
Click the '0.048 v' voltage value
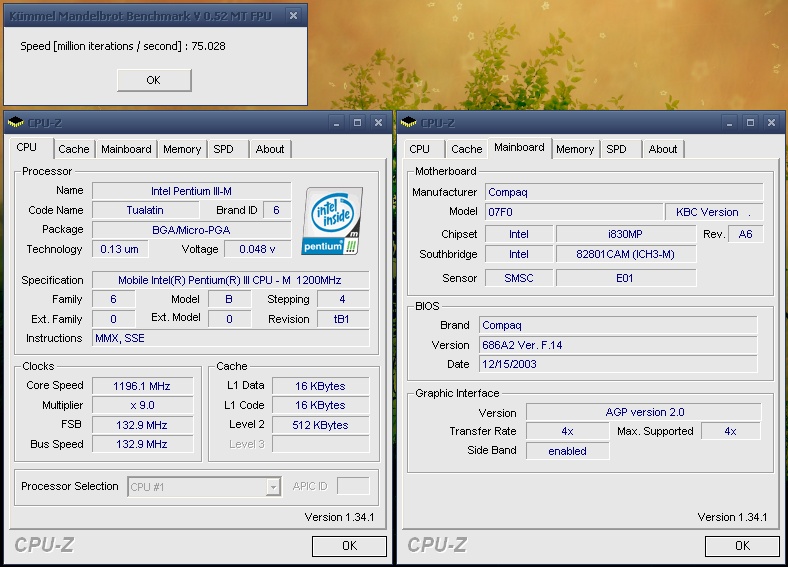tap(257, 249)
